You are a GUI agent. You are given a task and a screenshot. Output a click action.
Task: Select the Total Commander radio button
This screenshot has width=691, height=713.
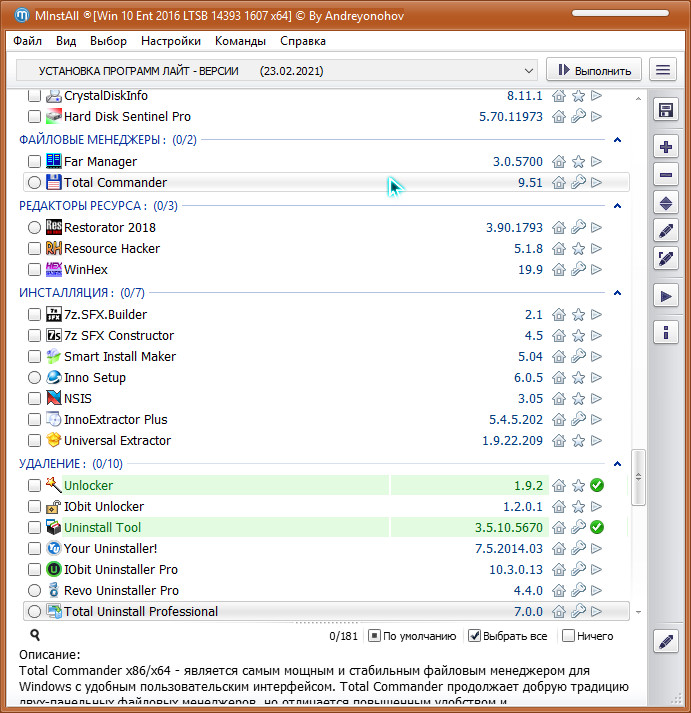click(x=34, y=183)
